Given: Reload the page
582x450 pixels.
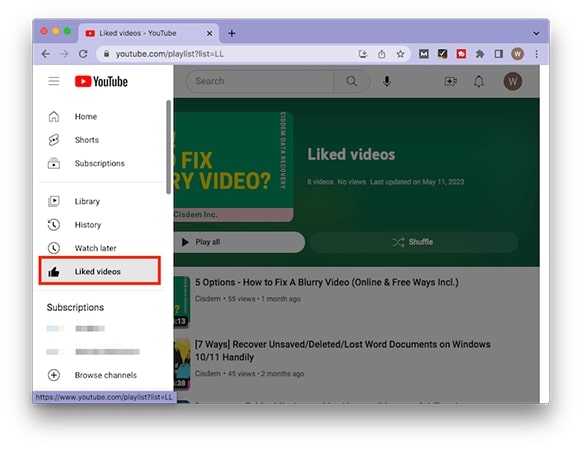Looking at the screenshot, I should [x=83, y=54].
